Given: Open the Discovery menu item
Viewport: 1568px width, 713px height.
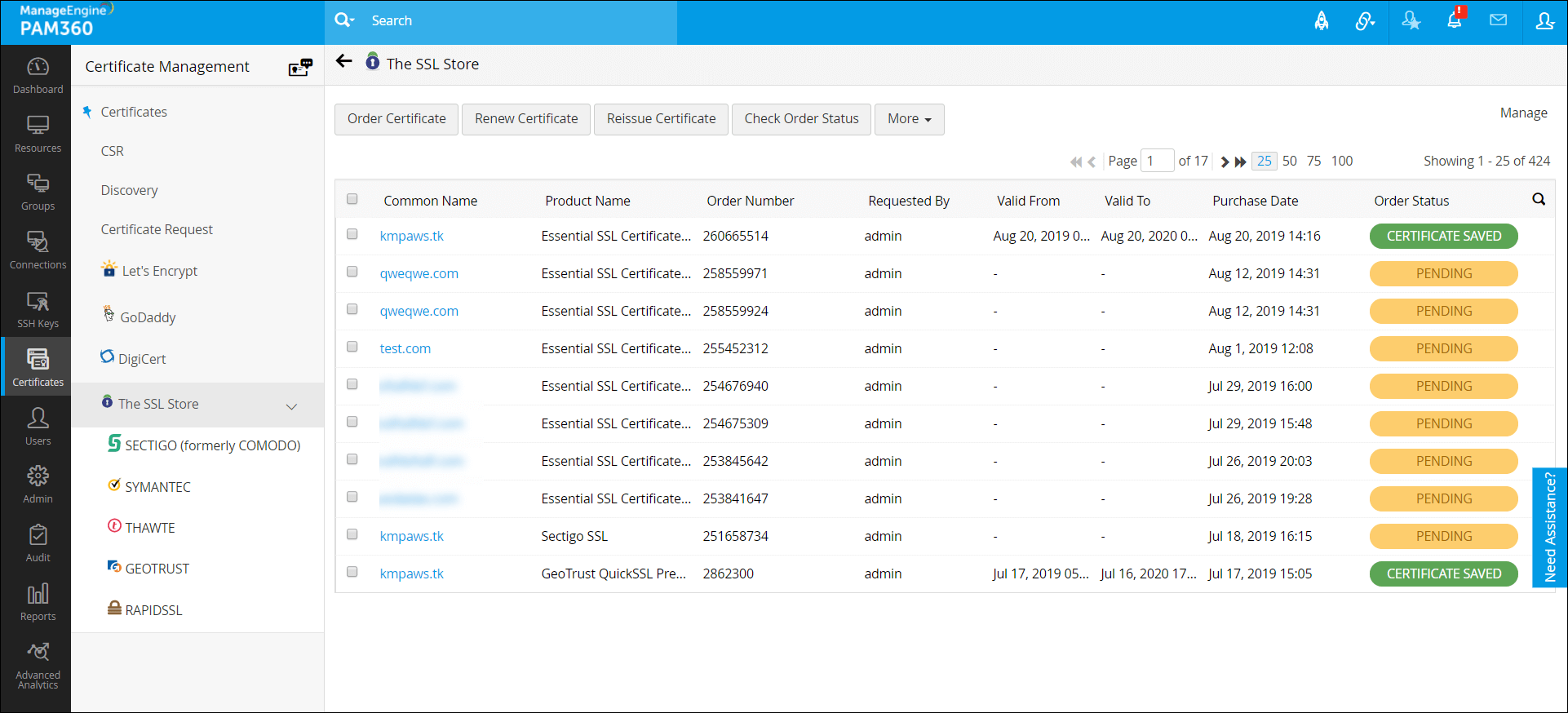Looking at the screenshot, I should coord(129,190).
